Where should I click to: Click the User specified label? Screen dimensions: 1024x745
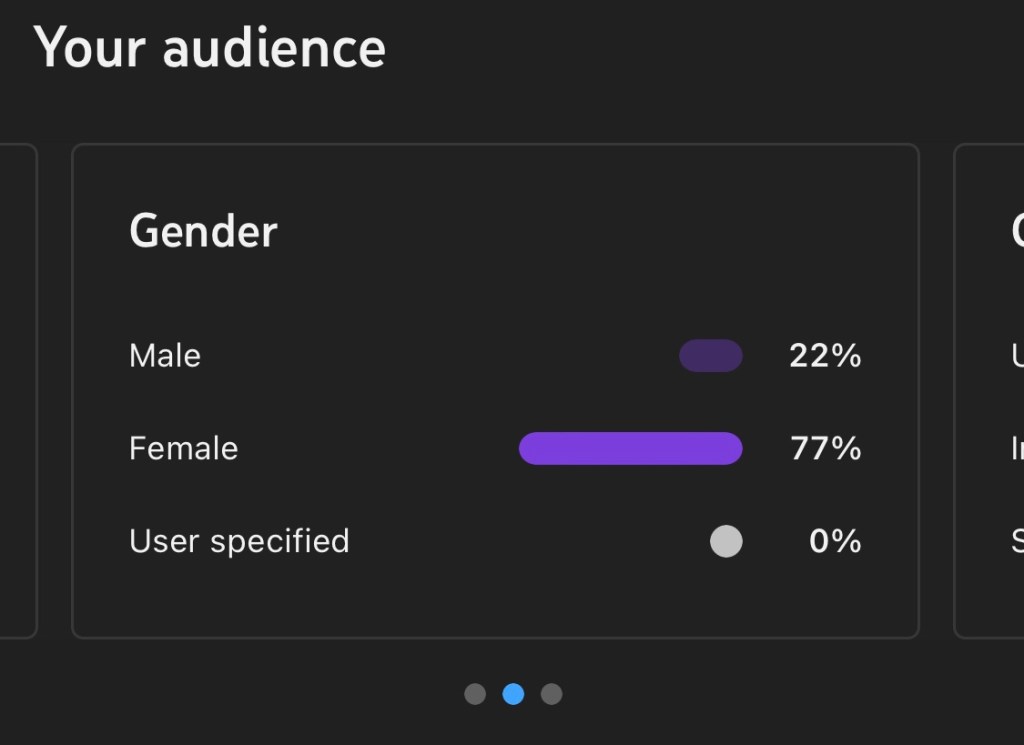pos(239,541)
